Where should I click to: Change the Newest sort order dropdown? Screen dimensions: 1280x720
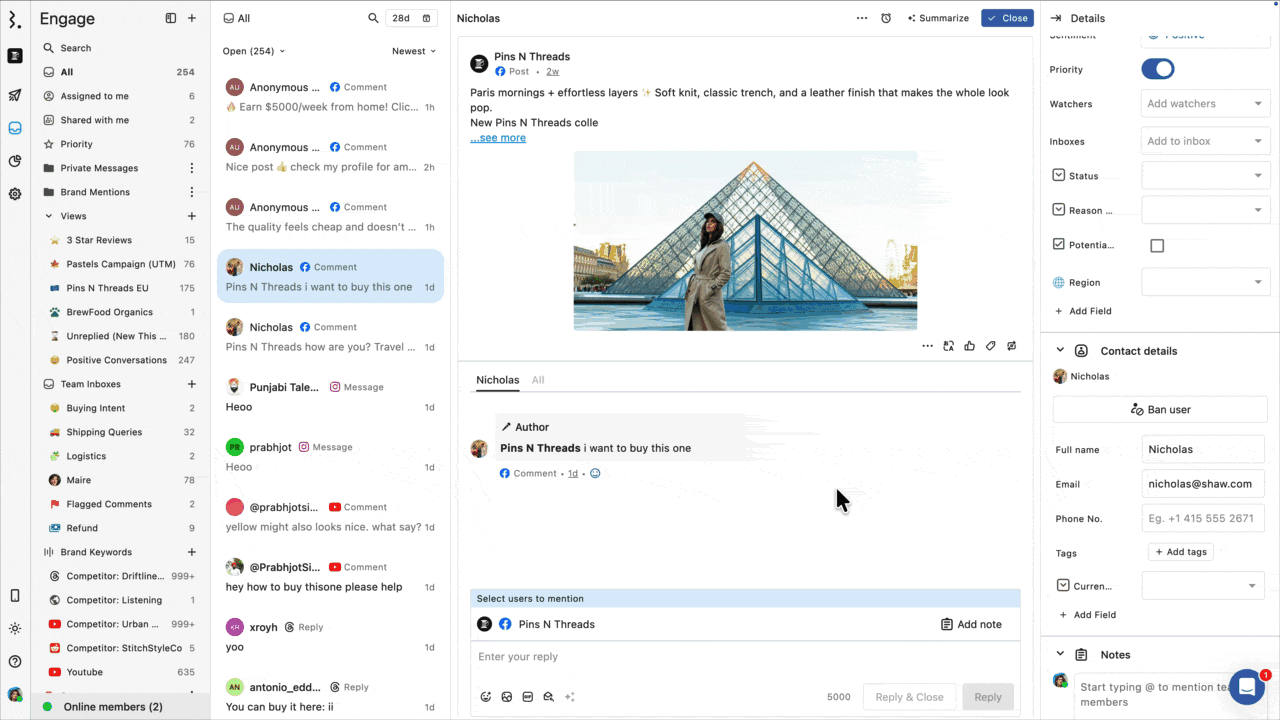414,51
